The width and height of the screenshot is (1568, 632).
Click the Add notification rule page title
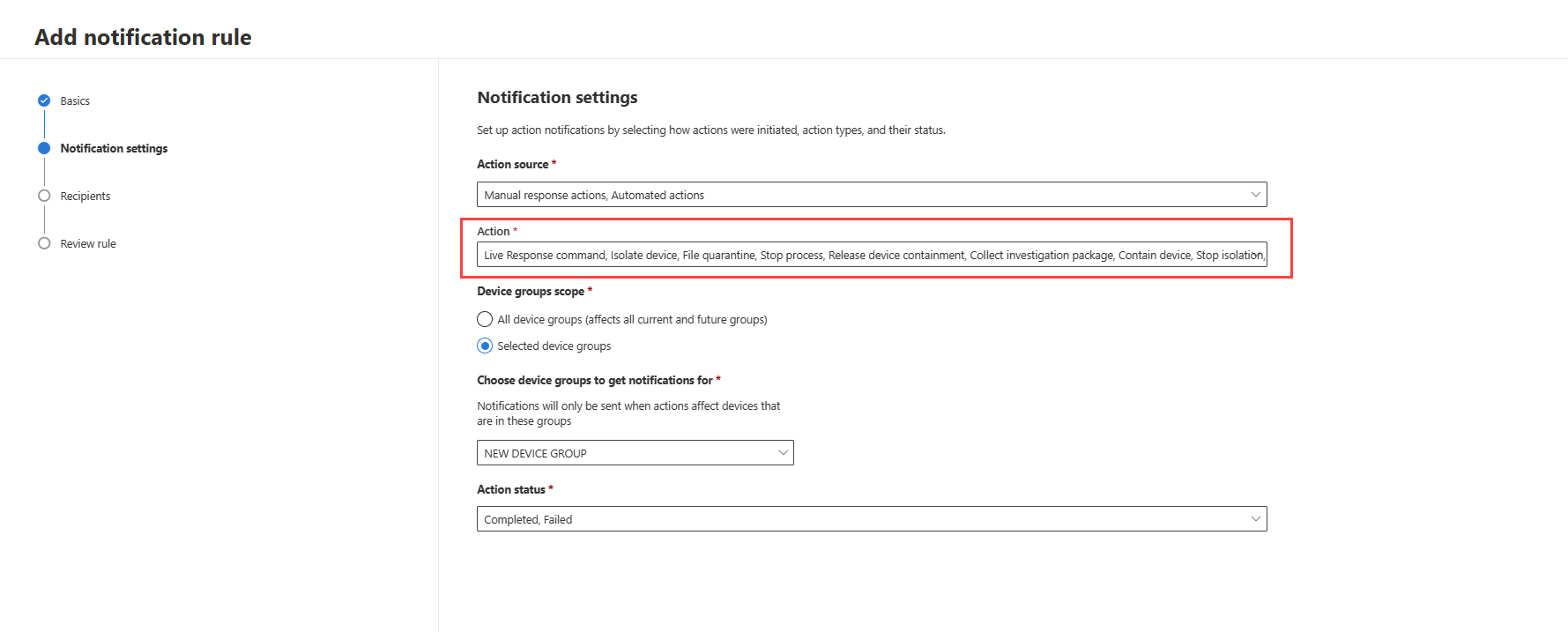click(143, 37)
